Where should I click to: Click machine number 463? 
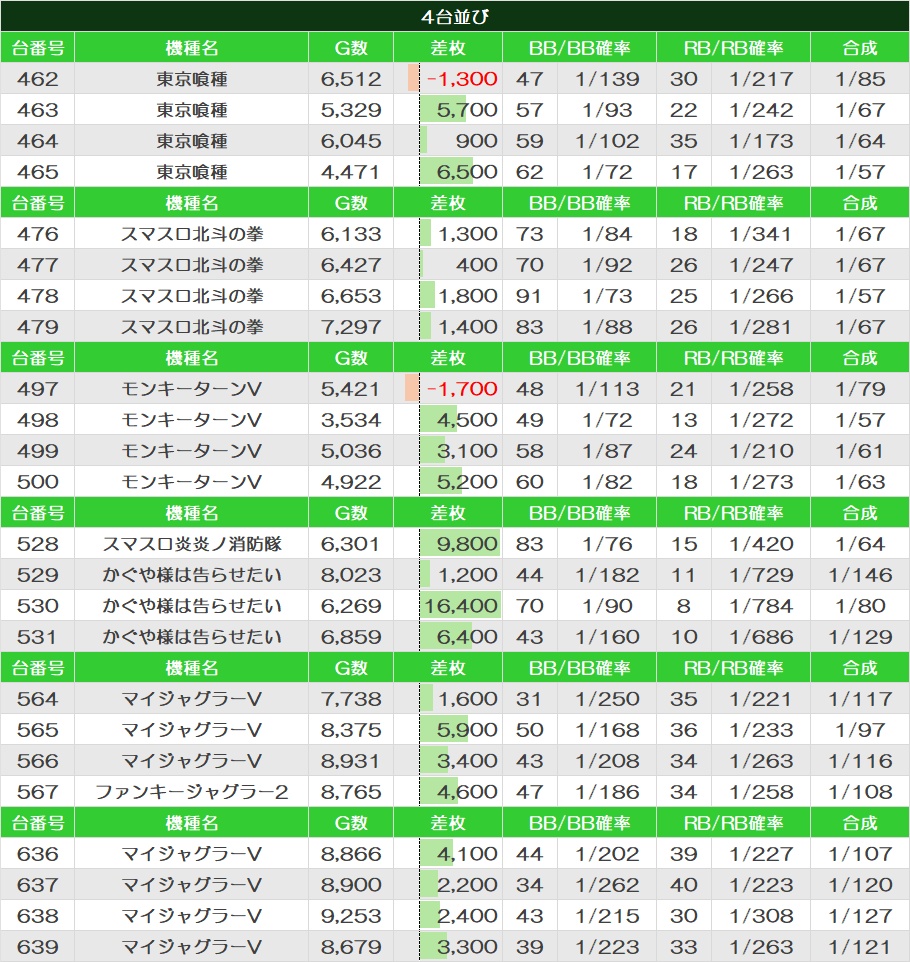tap(37, 110)
